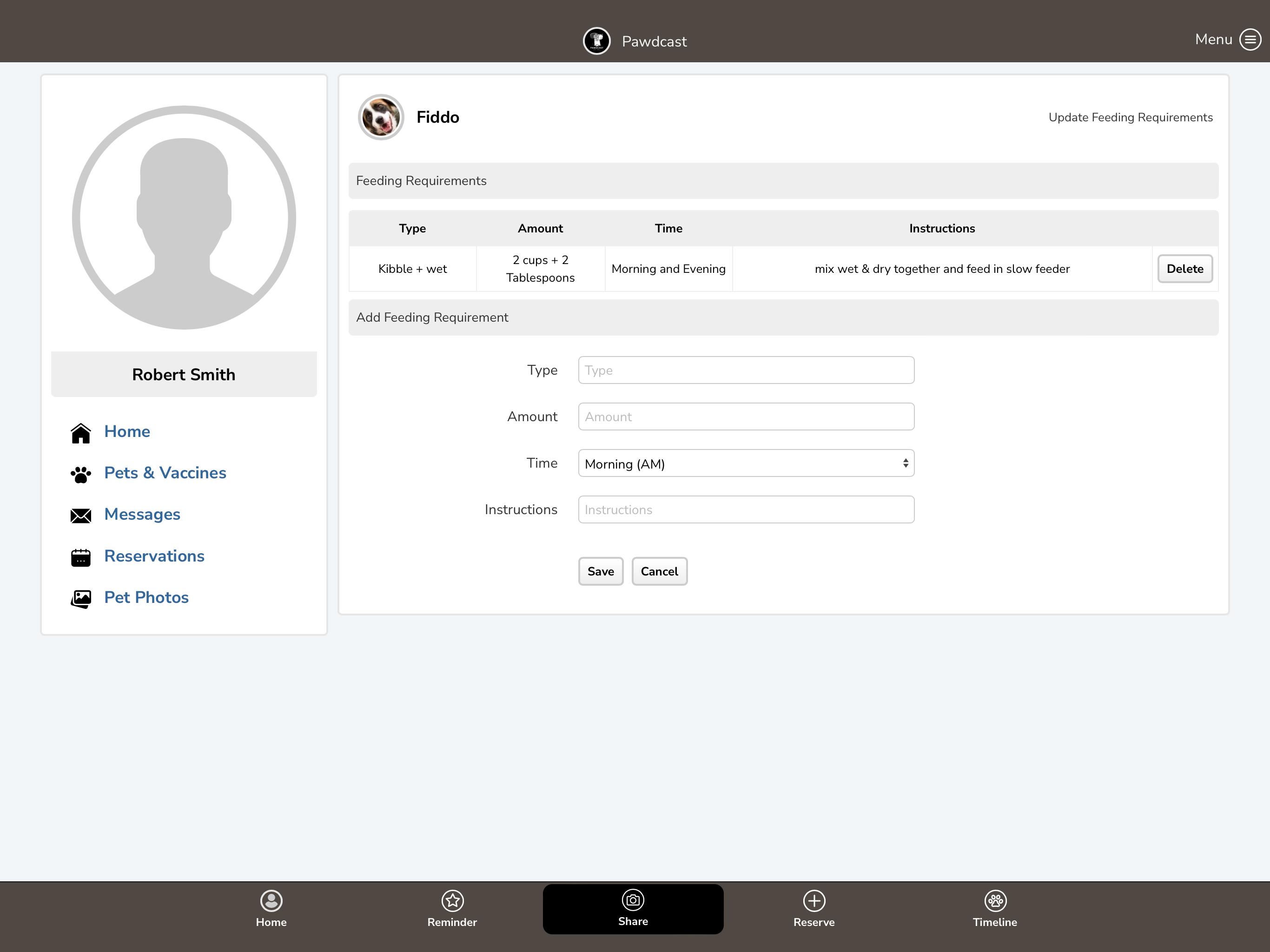Open the hamburger Menu icon
Screen dimensions: 1270x952
pyautogui.click(x=1250, y=40)
